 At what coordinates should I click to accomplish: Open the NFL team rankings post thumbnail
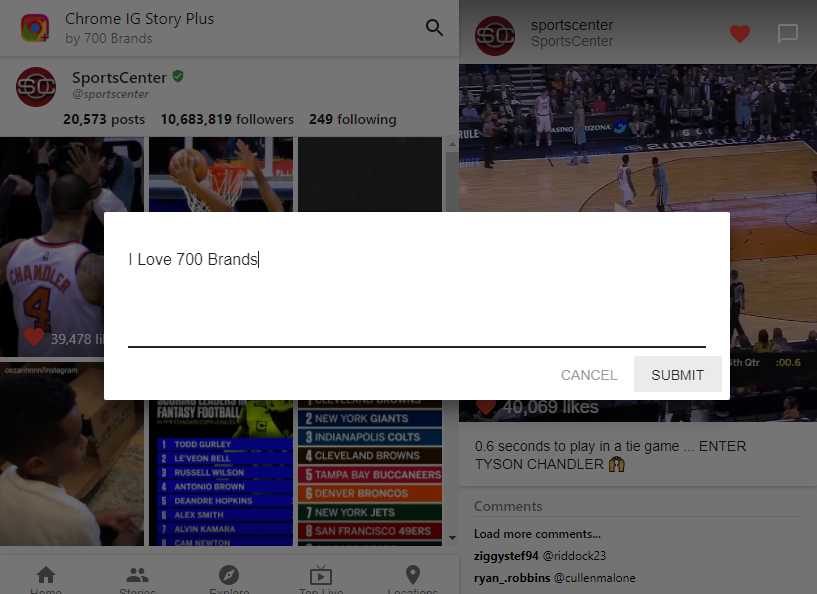pos(370,473)
